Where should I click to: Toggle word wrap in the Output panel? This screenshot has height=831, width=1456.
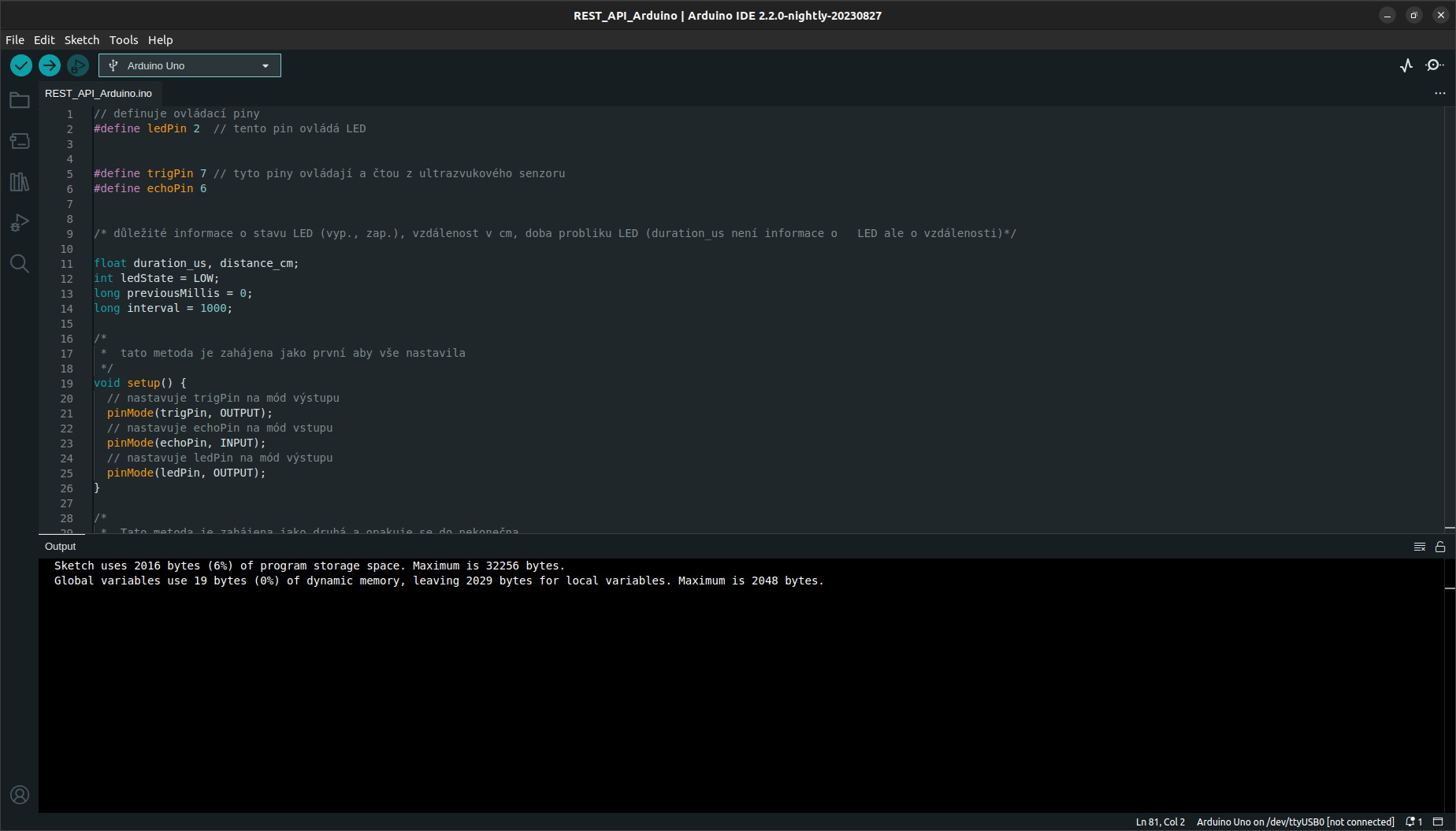pos(1420,546)
